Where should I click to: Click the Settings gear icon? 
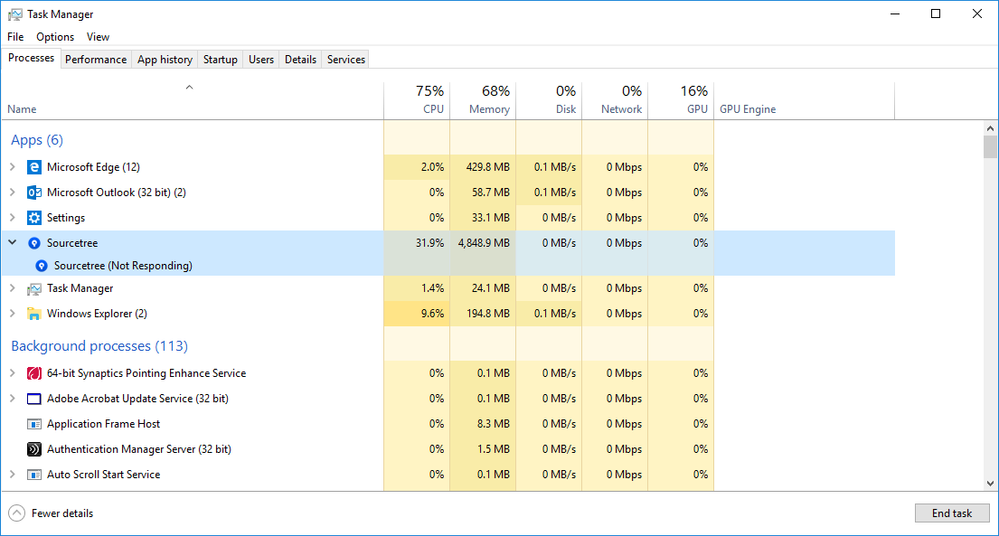click(34, 218)
